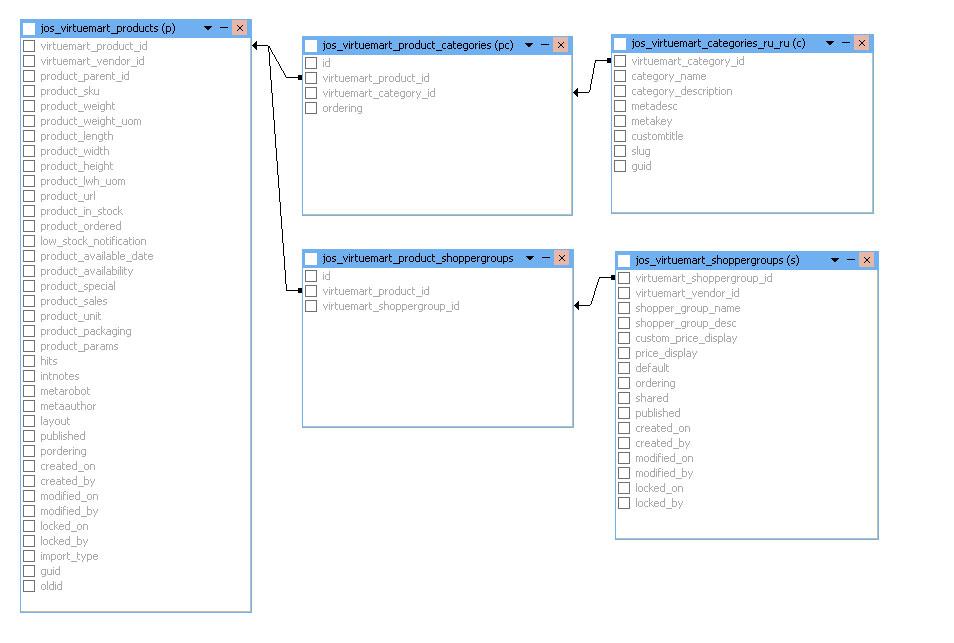Tick product_parent_id checkbox
This screenshot has height=643, width=954.
pos(29,76)
